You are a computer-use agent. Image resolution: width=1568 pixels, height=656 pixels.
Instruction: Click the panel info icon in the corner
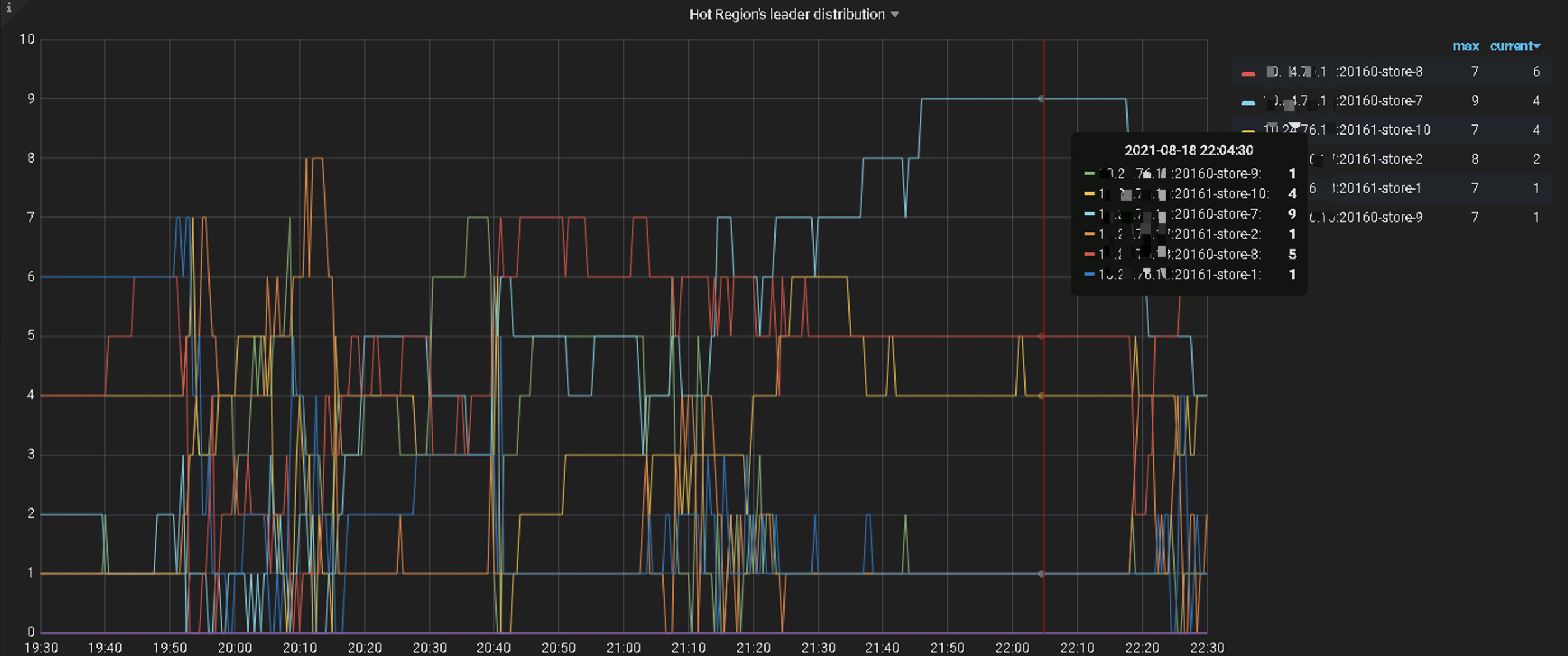8,8
